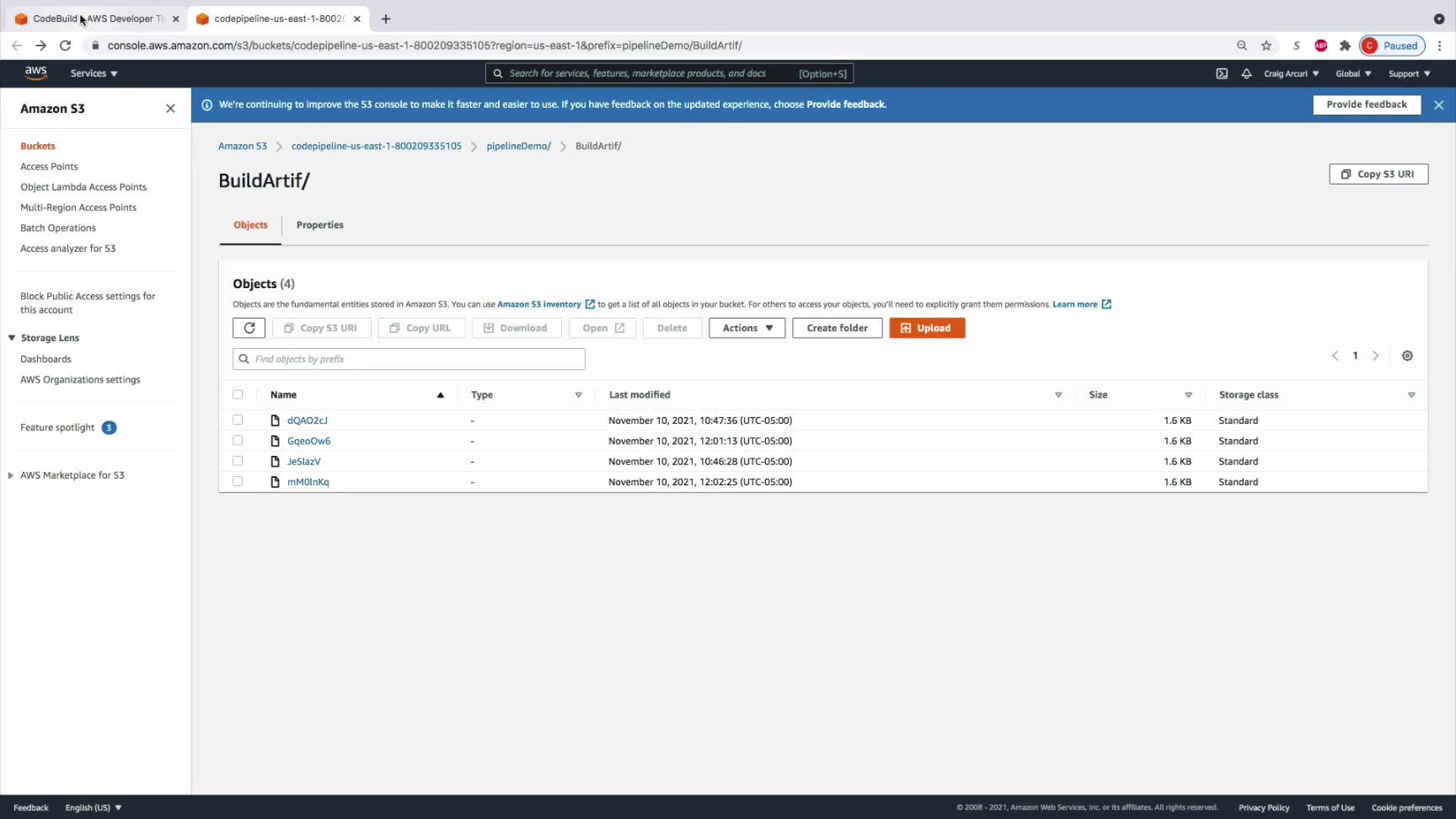The image size is (1456, 819).
Task: Open Access Points in the sidebar
Action: click(49, 167)
